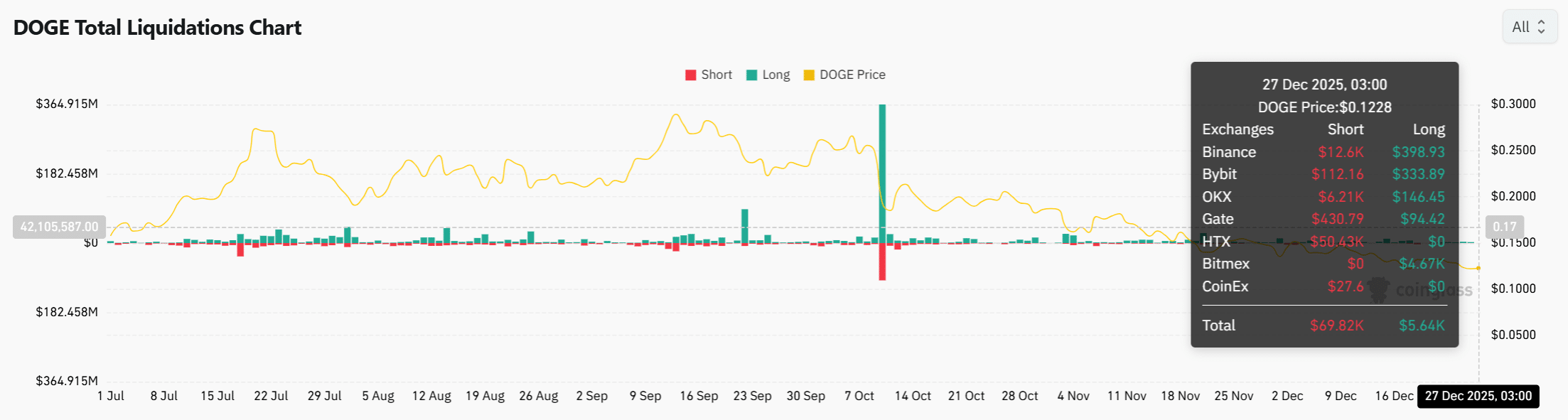This screenshot has width=1568, height=420.
Task: Click the 0.17 price crosshair label
Action: pyautogui.click(x=1504, y=227)
